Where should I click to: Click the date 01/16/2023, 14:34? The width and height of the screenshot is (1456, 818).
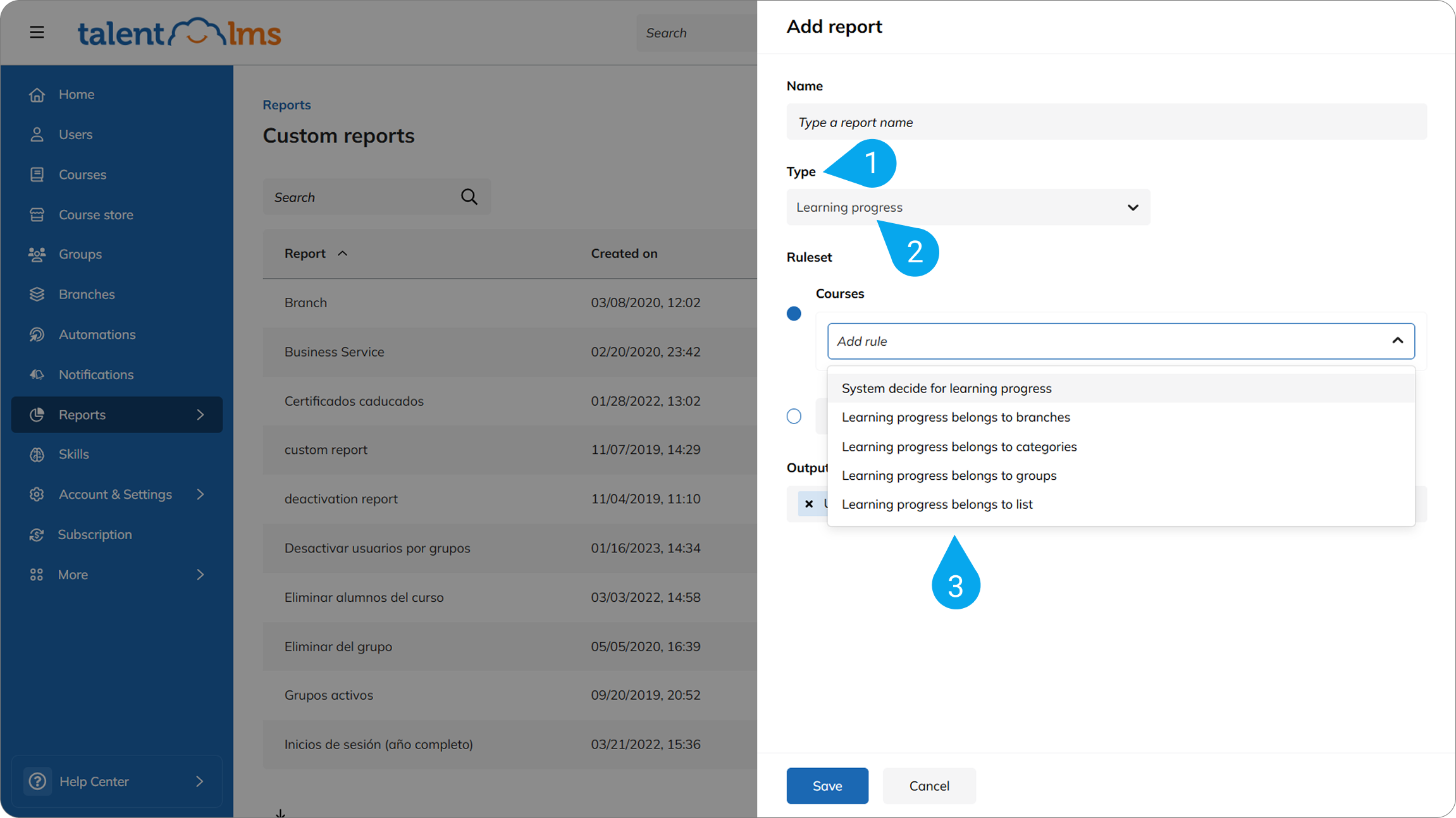click(x=645, y=548)
